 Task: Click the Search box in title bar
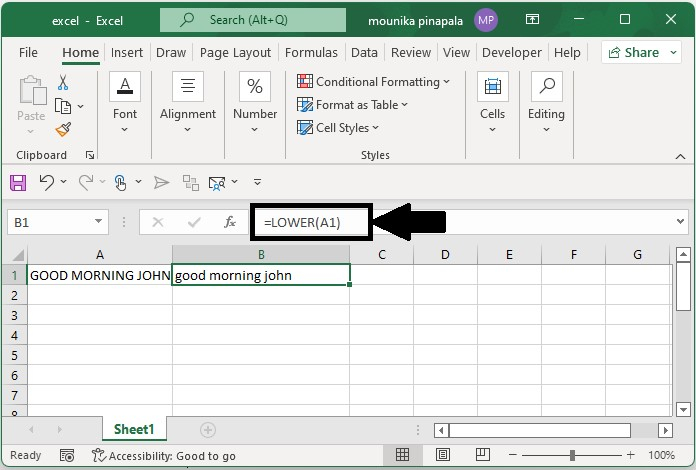tap(253, 20)
